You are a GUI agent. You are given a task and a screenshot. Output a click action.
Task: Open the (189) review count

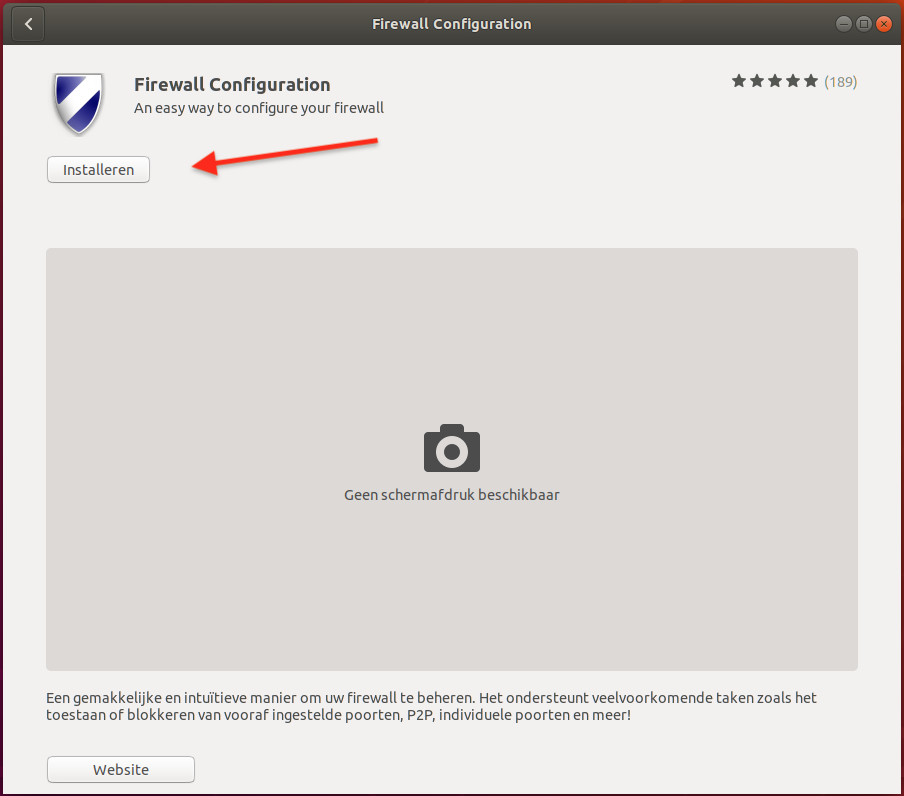[840, 82]
